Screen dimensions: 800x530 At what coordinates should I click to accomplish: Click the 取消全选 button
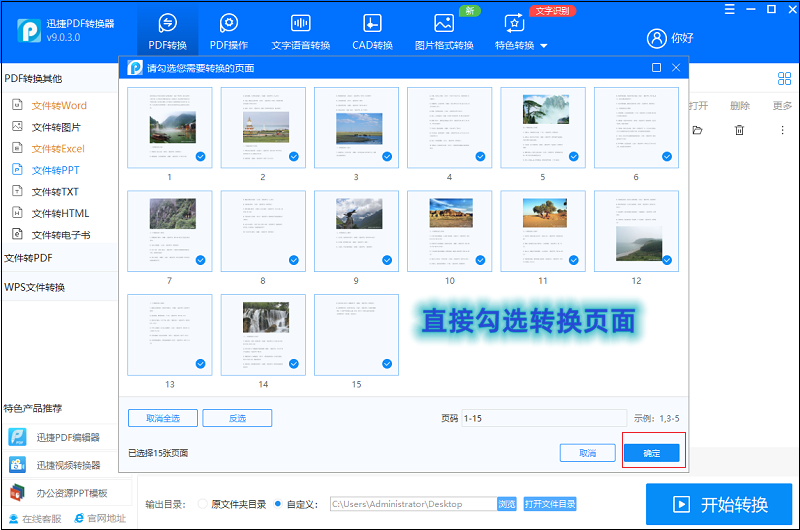tap(162, 418)
